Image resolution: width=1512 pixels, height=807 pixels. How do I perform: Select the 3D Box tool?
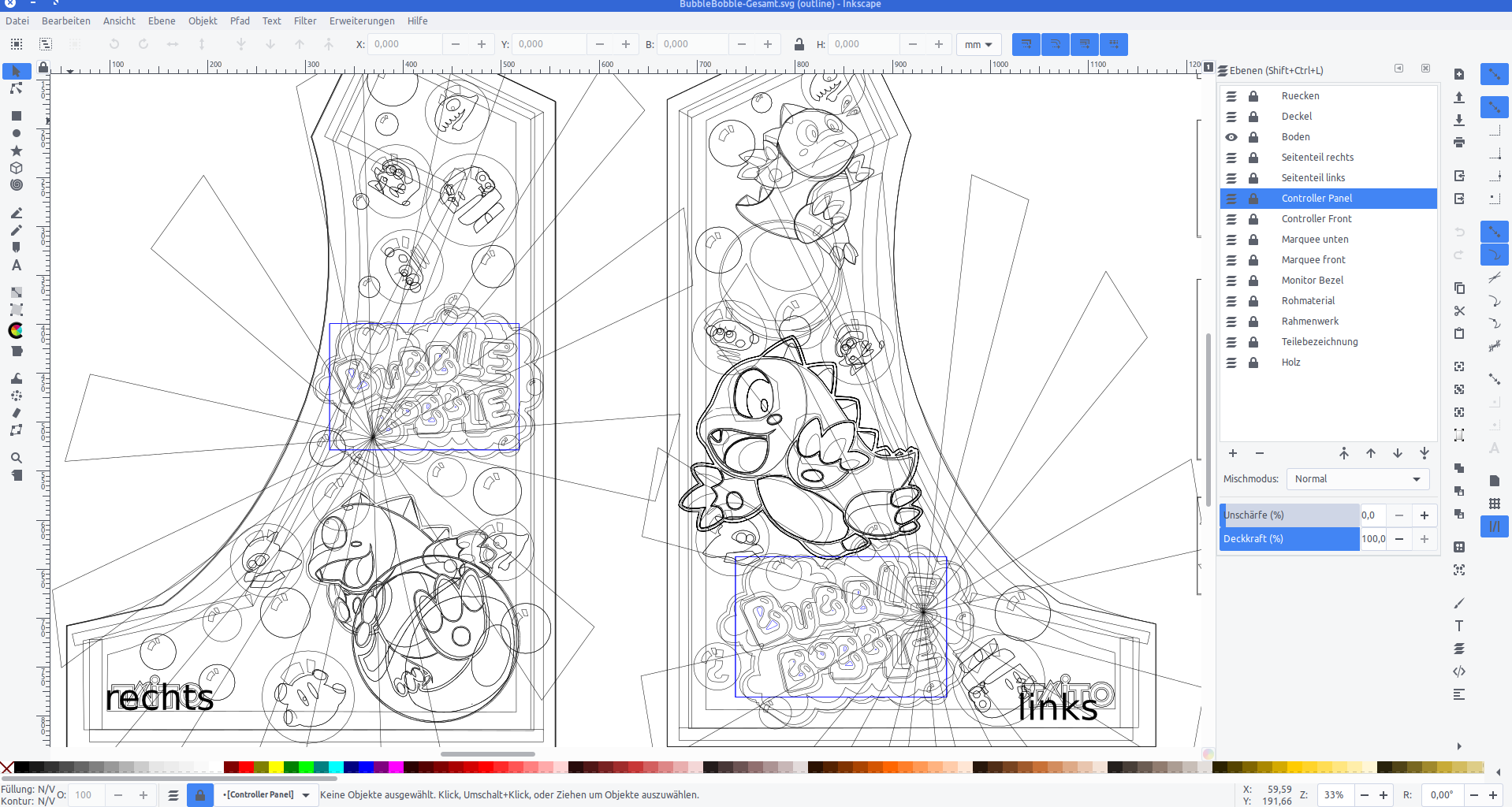point(16,168)
